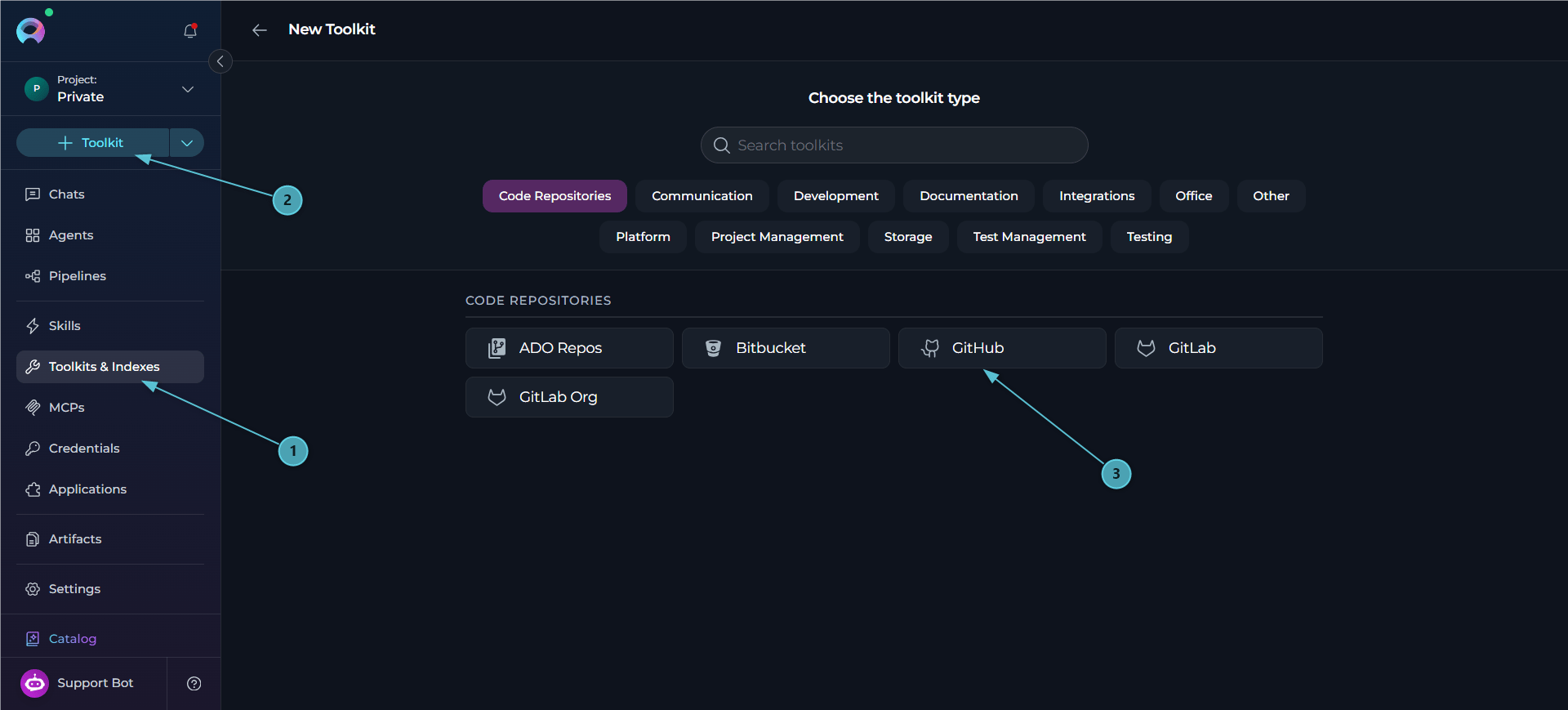The image size is (1568, 710).
Task: Click the app logo icon
Action: pos(31,30)
